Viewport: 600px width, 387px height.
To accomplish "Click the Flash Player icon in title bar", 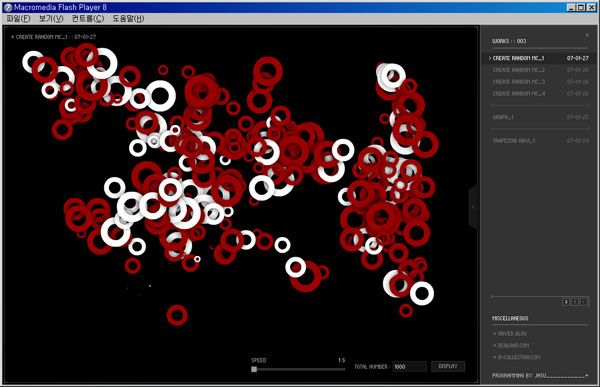I will (8, 7).
